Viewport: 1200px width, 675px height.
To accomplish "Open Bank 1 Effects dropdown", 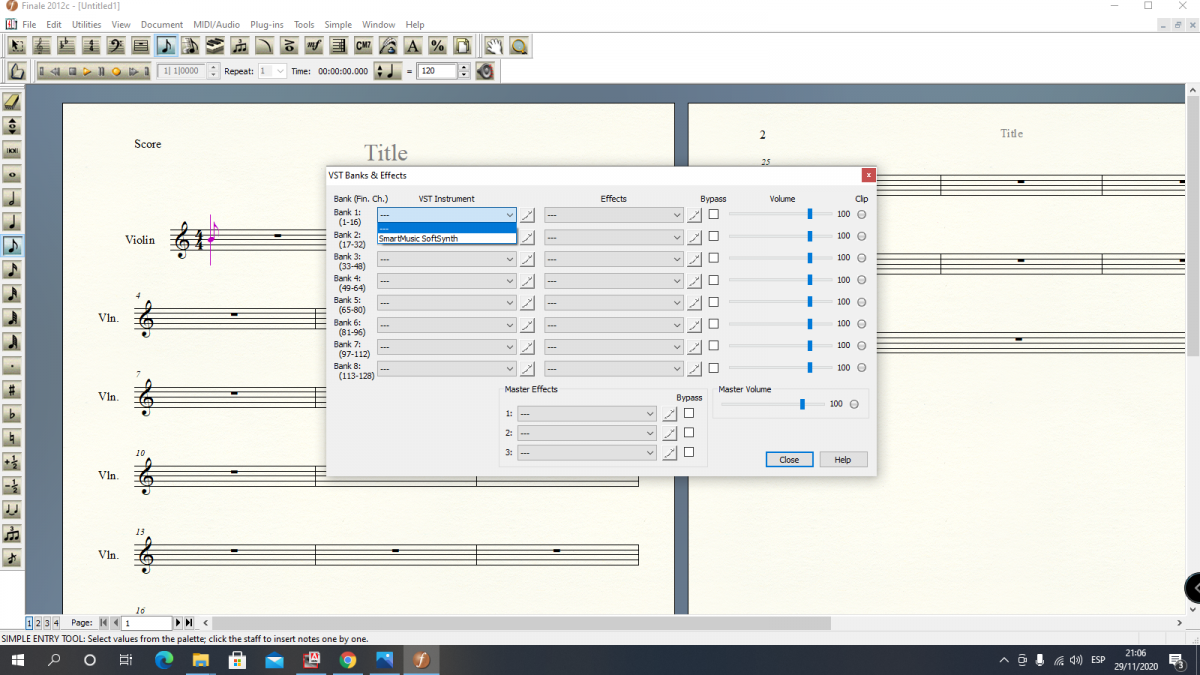I will click(x=614, y=215).
